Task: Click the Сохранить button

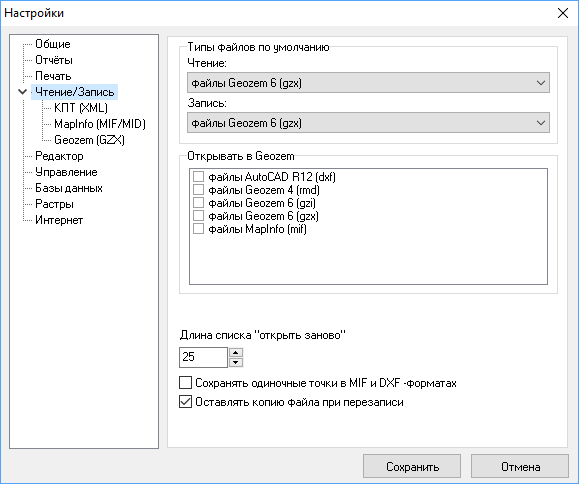Action: [412, 467]
